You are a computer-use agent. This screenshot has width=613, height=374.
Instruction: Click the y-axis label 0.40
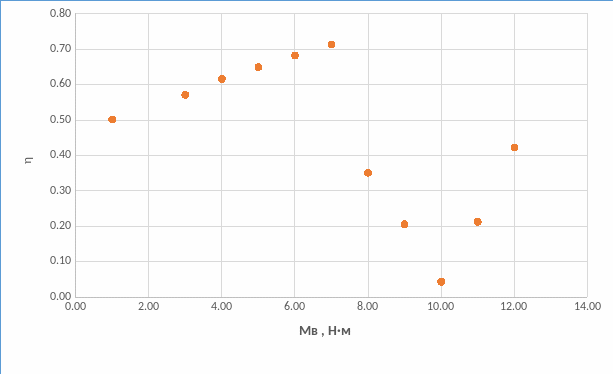[61, 155]
